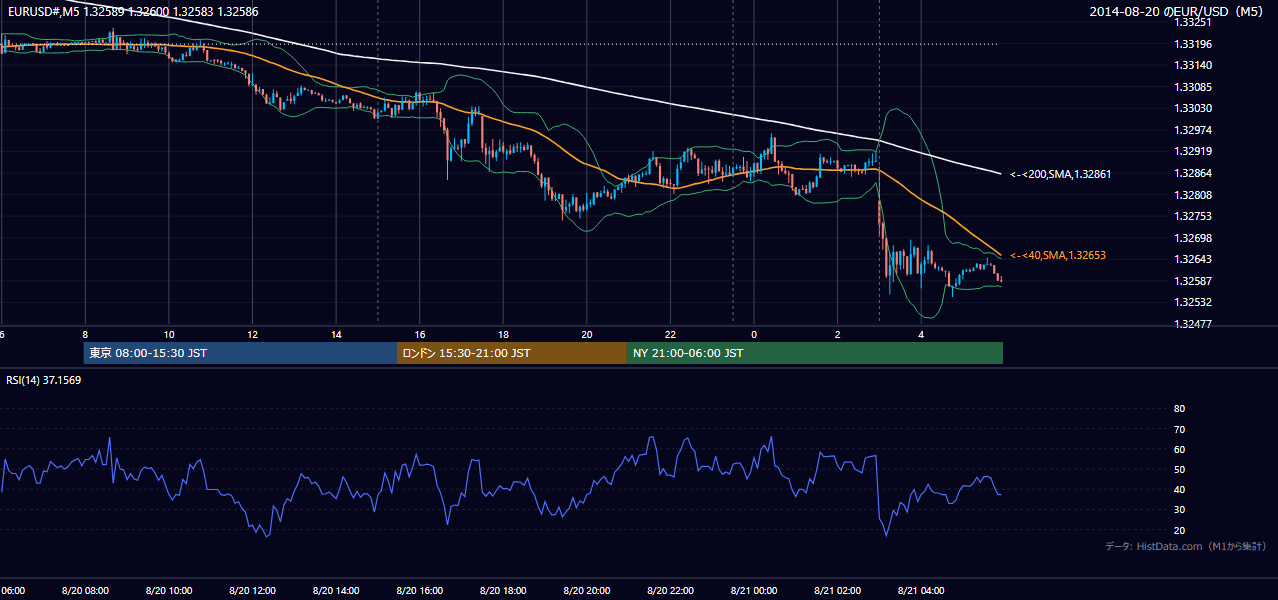Click RSI scale level 80
The image size is (1278, 600).
point(1179,409)
